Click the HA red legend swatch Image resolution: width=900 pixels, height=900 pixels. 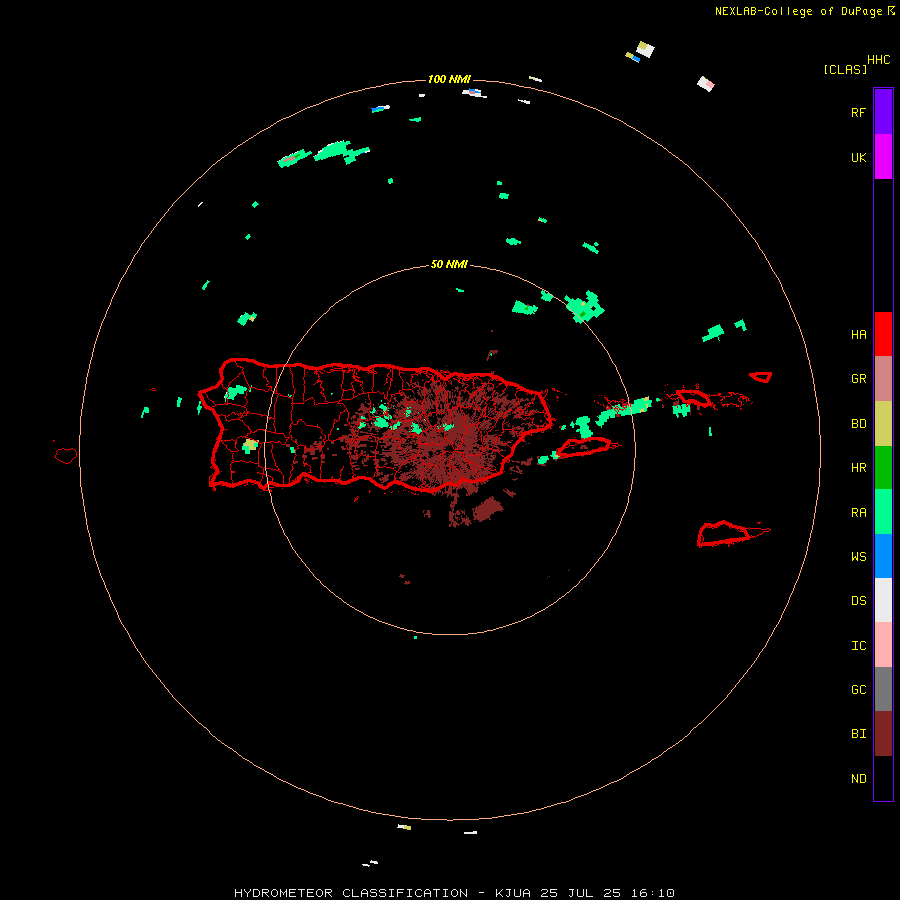pyautogui.click(x=883, y=334)
